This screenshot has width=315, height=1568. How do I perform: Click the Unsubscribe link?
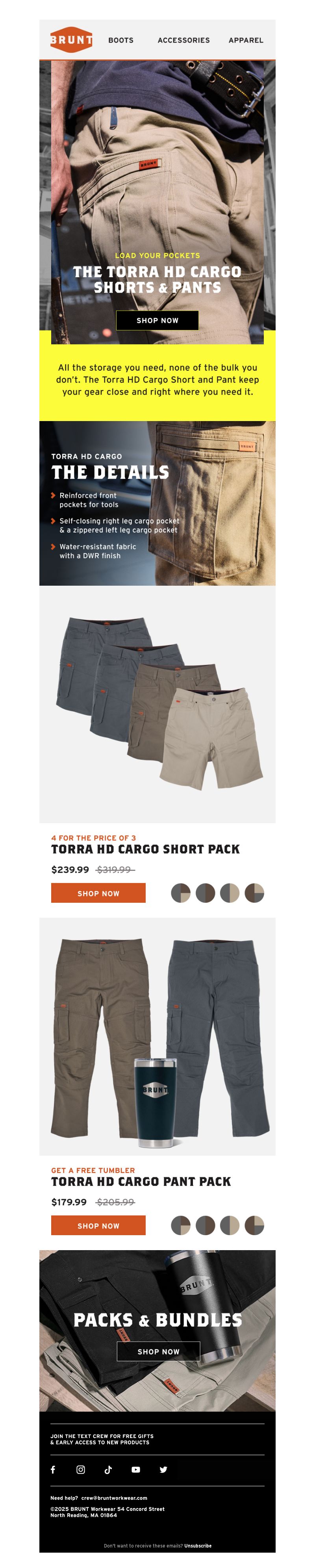pyautogui.click(x=198, y=1546)
